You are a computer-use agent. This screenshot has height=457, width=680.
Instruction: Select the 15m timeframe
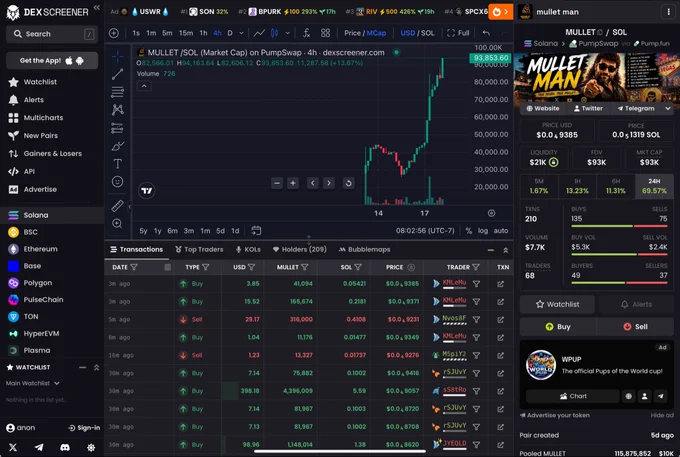[186, 33]
